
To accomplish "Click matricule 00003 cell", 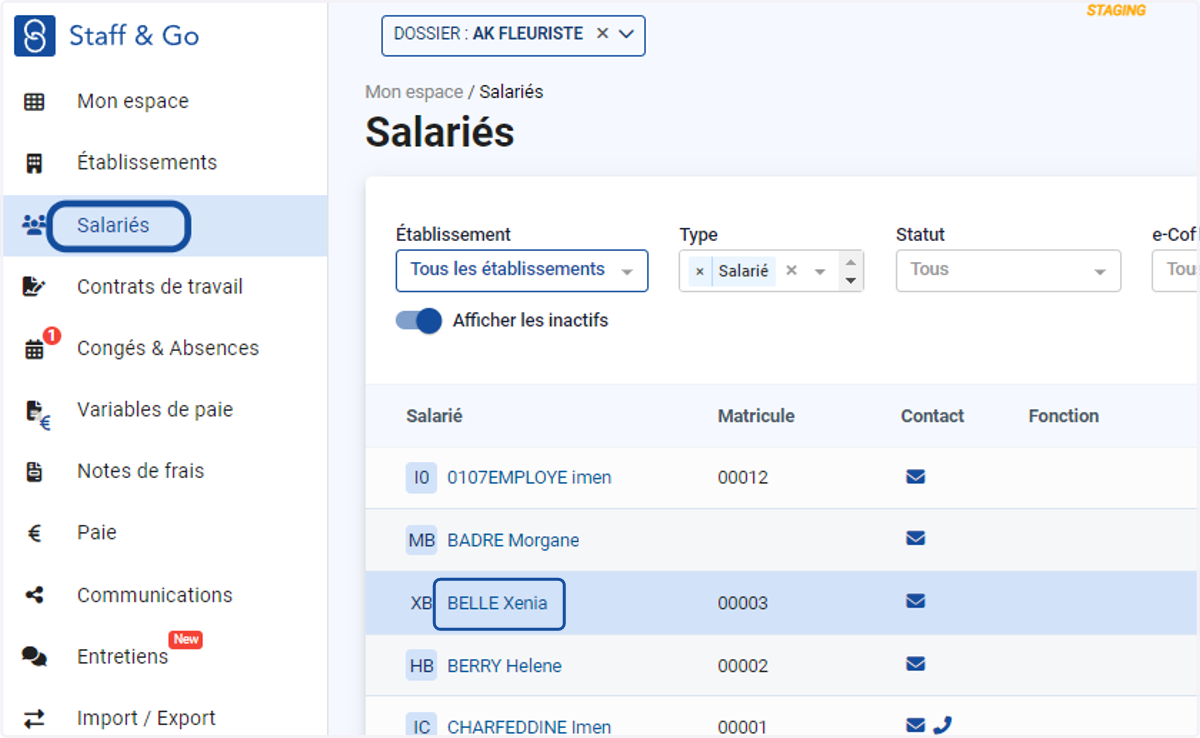I will pos(743,603).
